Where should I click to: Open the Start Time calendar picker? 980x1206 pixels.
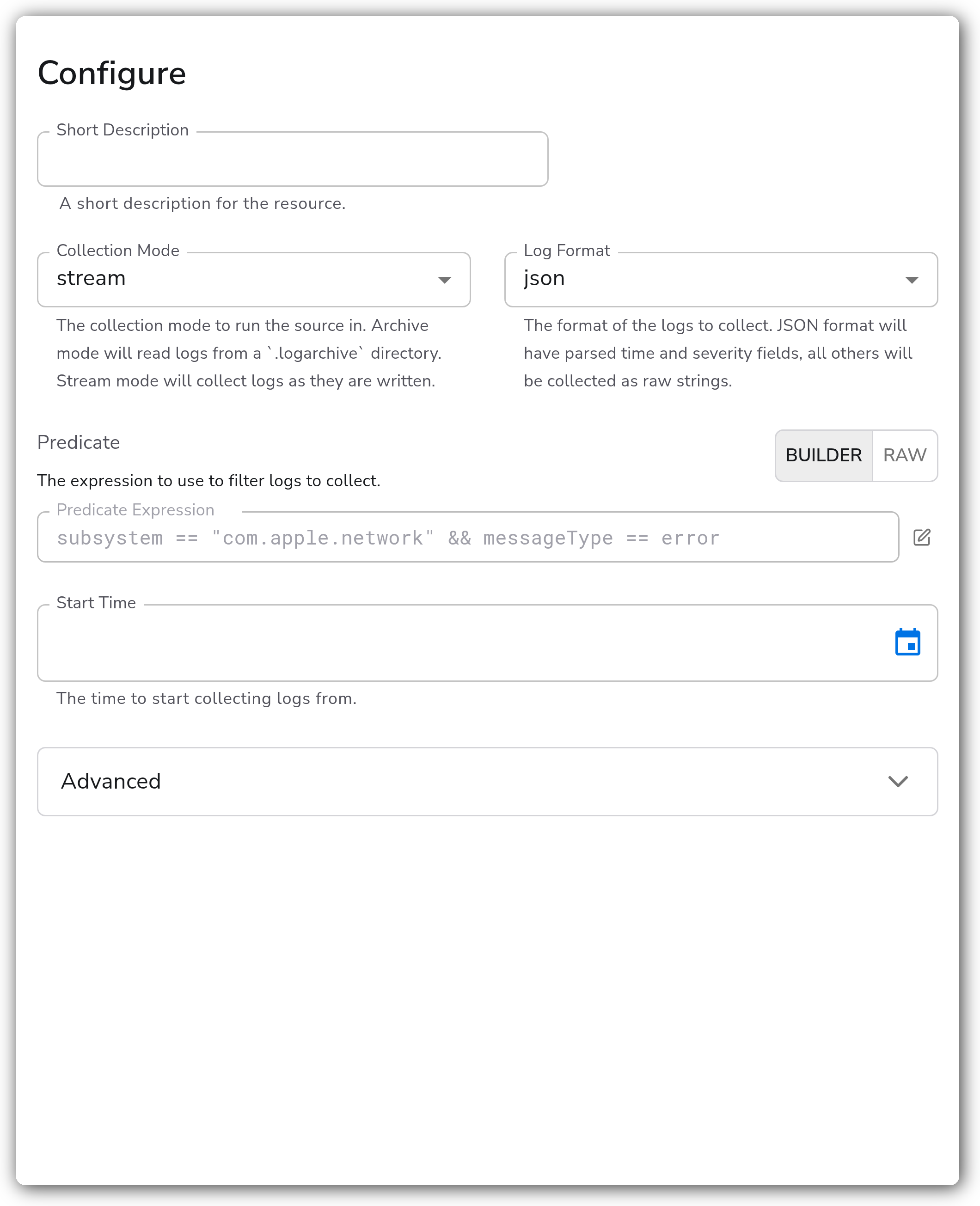(x=907, y=642)
